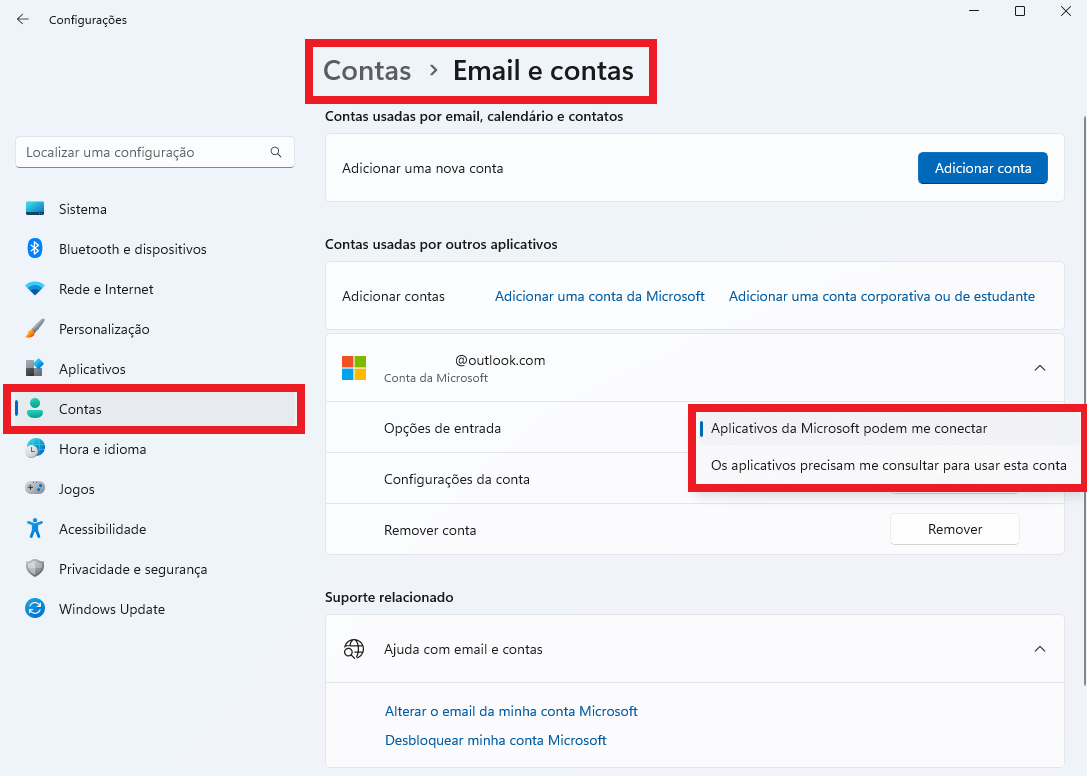Click the Aplicativos icon
The image size is (1087, 776).
(35, 368)
